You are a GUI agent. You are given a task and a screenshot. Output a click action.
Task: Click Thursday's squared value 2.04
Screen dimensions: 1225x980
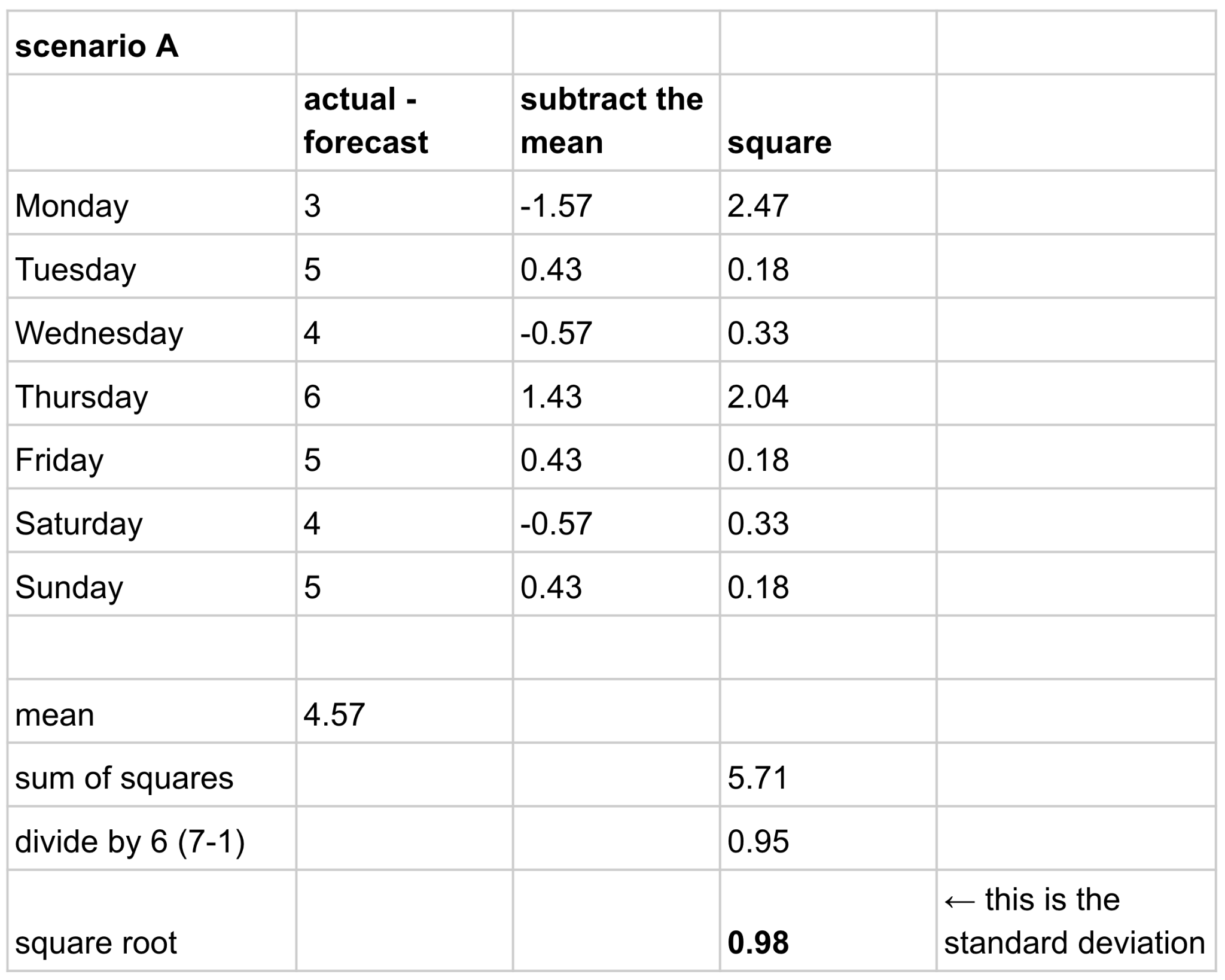click(x=757, y=396)
